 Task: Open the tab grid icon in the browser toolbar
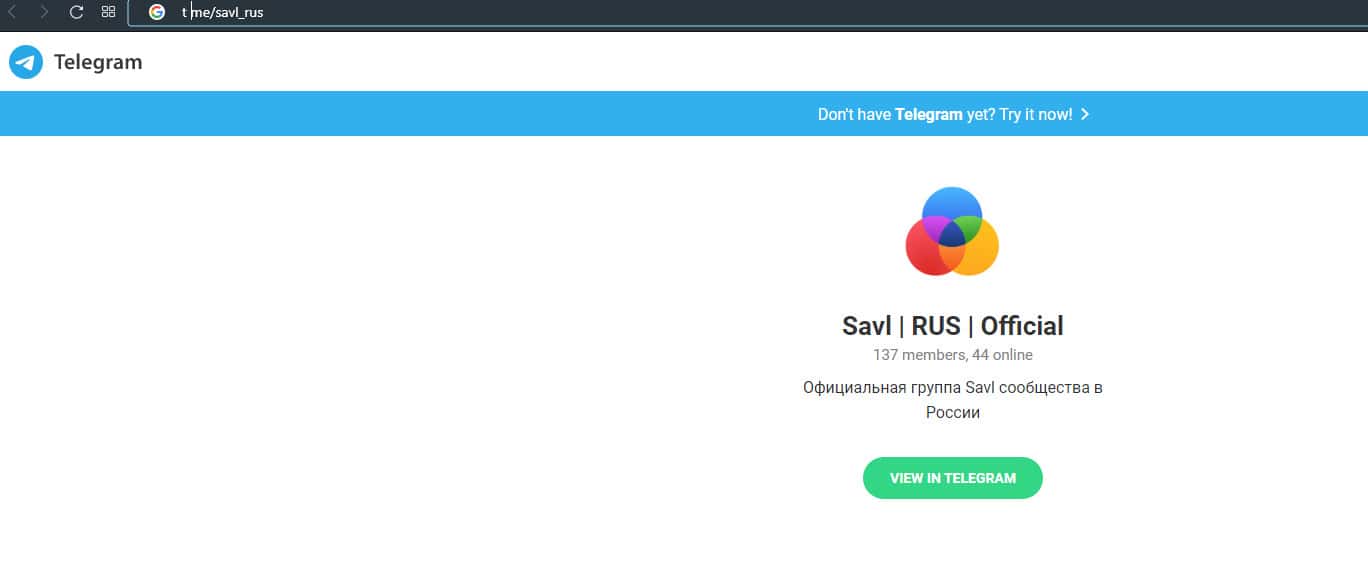(x=108, y=12)
